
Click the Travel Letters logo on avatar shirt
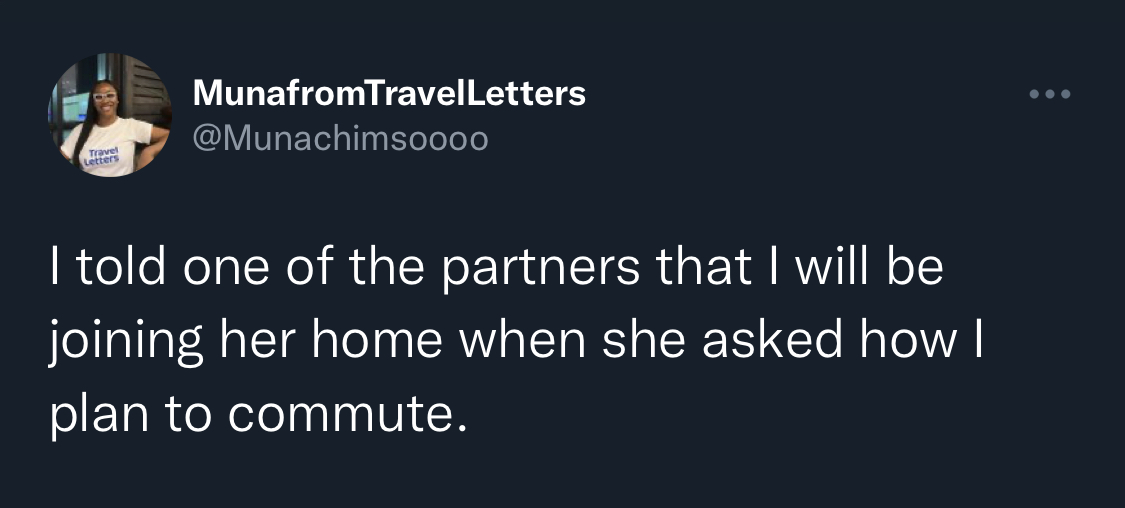click(100, 157)
